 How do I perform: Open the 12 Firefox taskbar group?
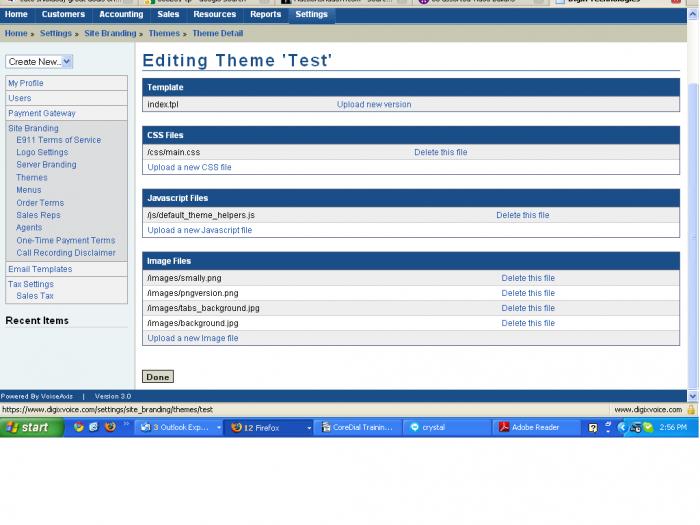(268, 428)
